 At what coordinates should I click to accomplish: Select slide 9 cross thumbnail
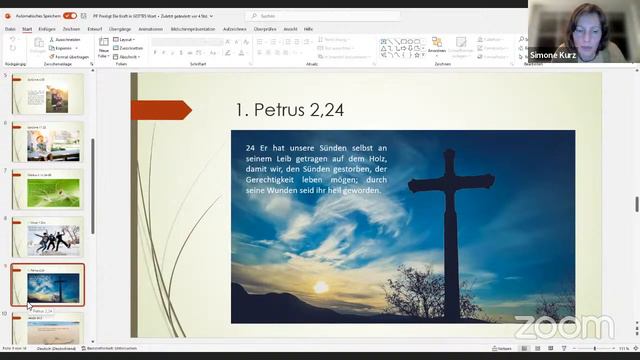pos(47,285)
